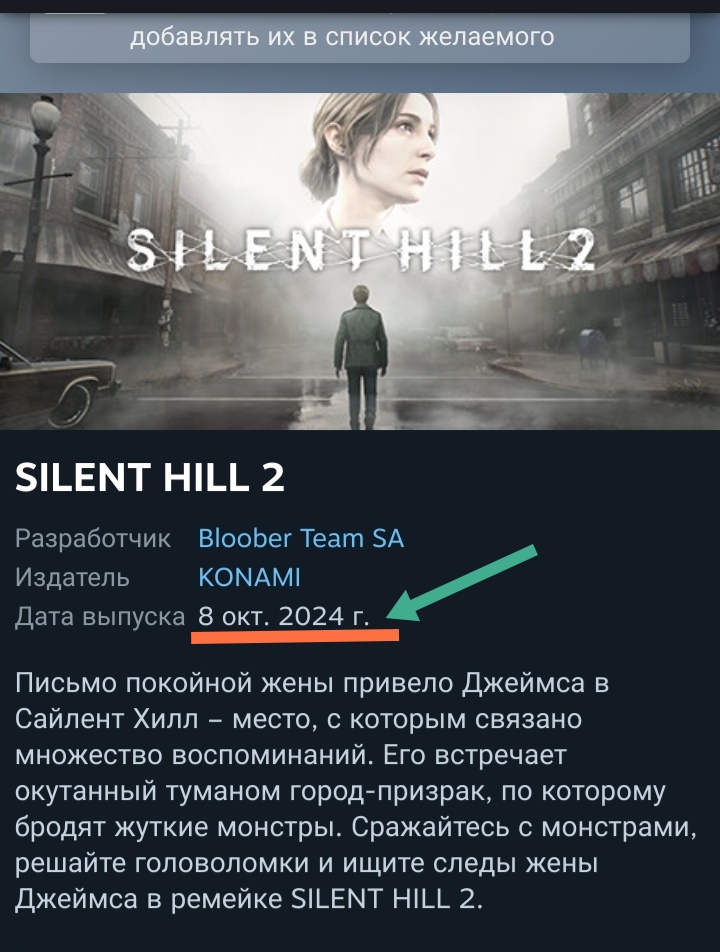Open the Bloober Team SA developer link
The height and width of the screenshot is (952, 720).
point(301,539)
